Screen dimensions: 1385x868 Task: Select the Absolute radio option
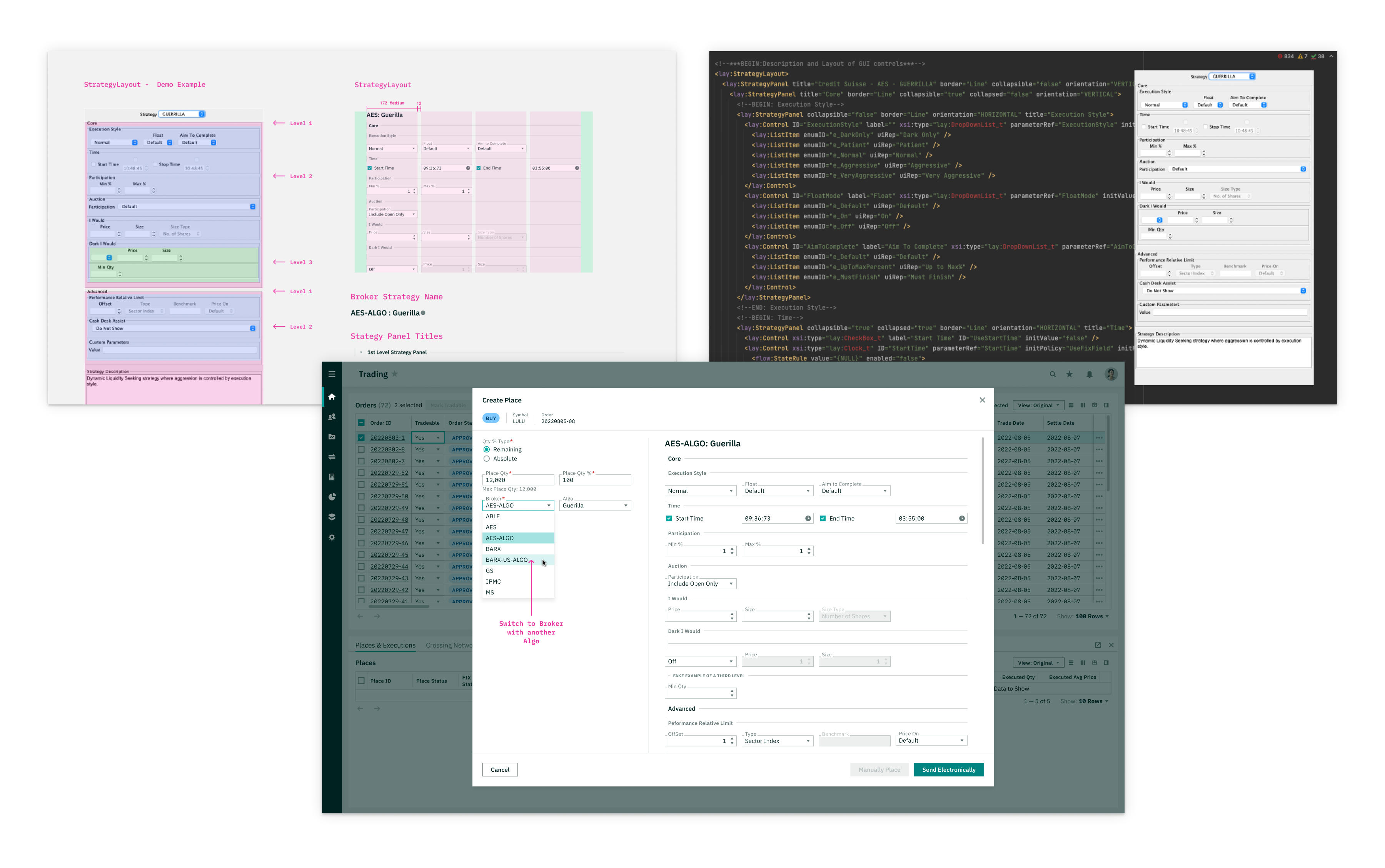(x=487, y=459)
